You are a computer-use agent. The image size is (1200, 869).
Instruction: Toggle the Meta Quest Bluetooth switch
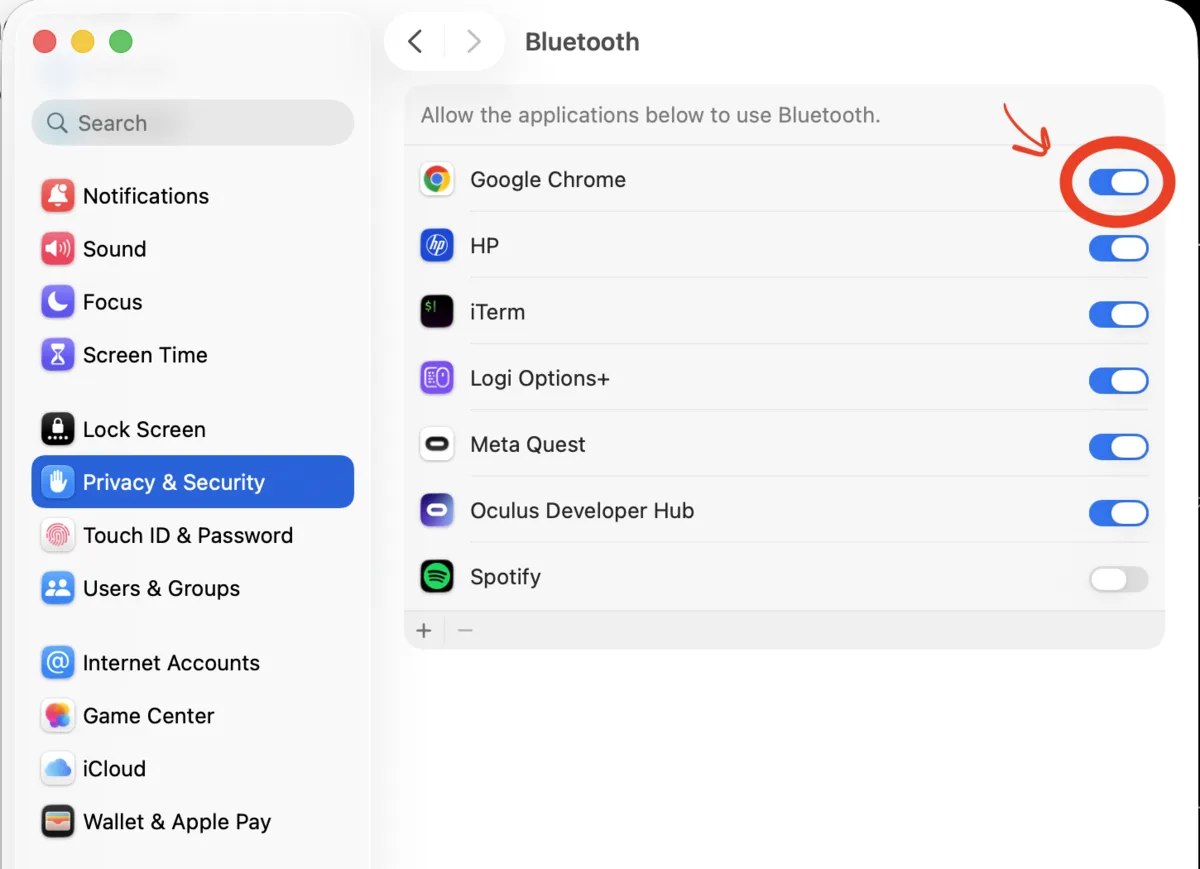1118,446
